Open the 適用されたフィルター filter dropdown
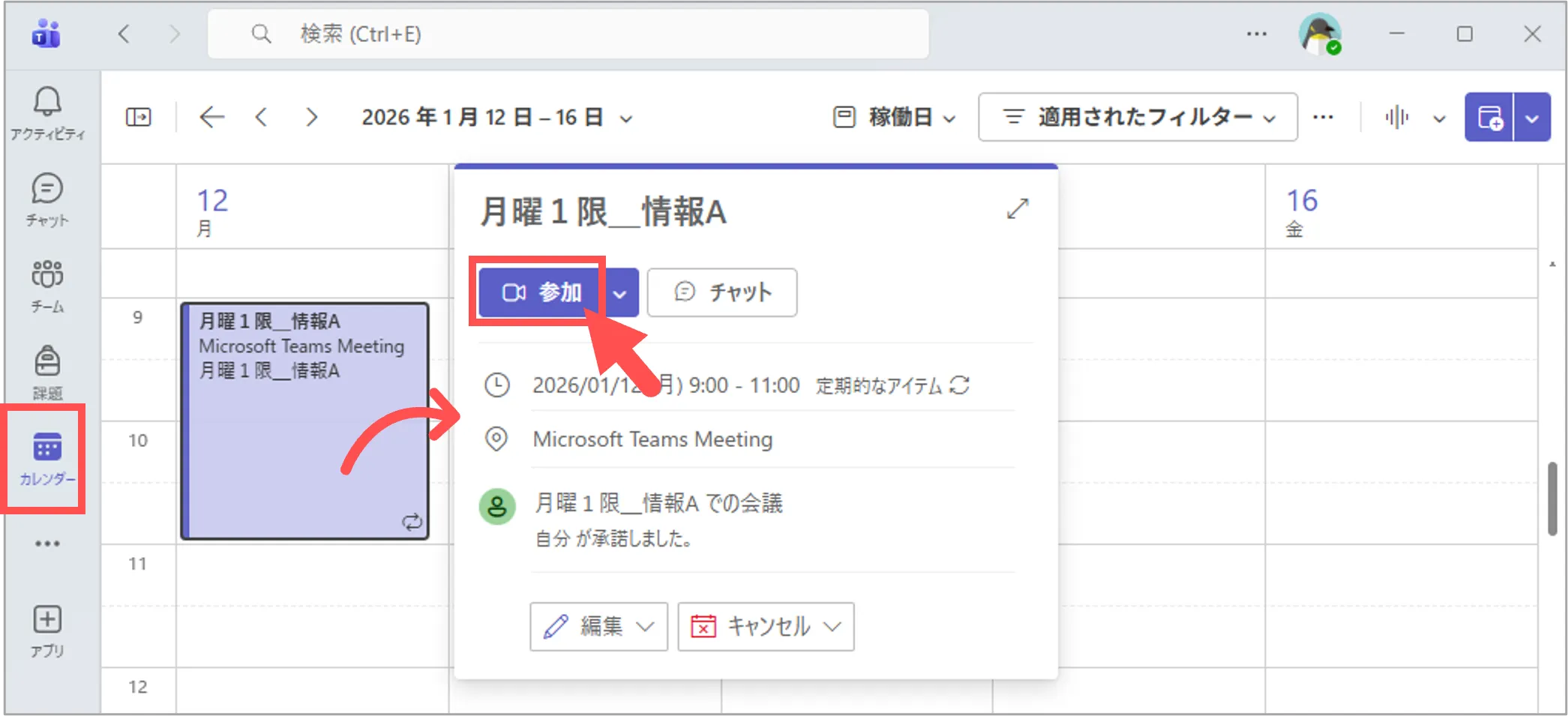 (1138, 118)
